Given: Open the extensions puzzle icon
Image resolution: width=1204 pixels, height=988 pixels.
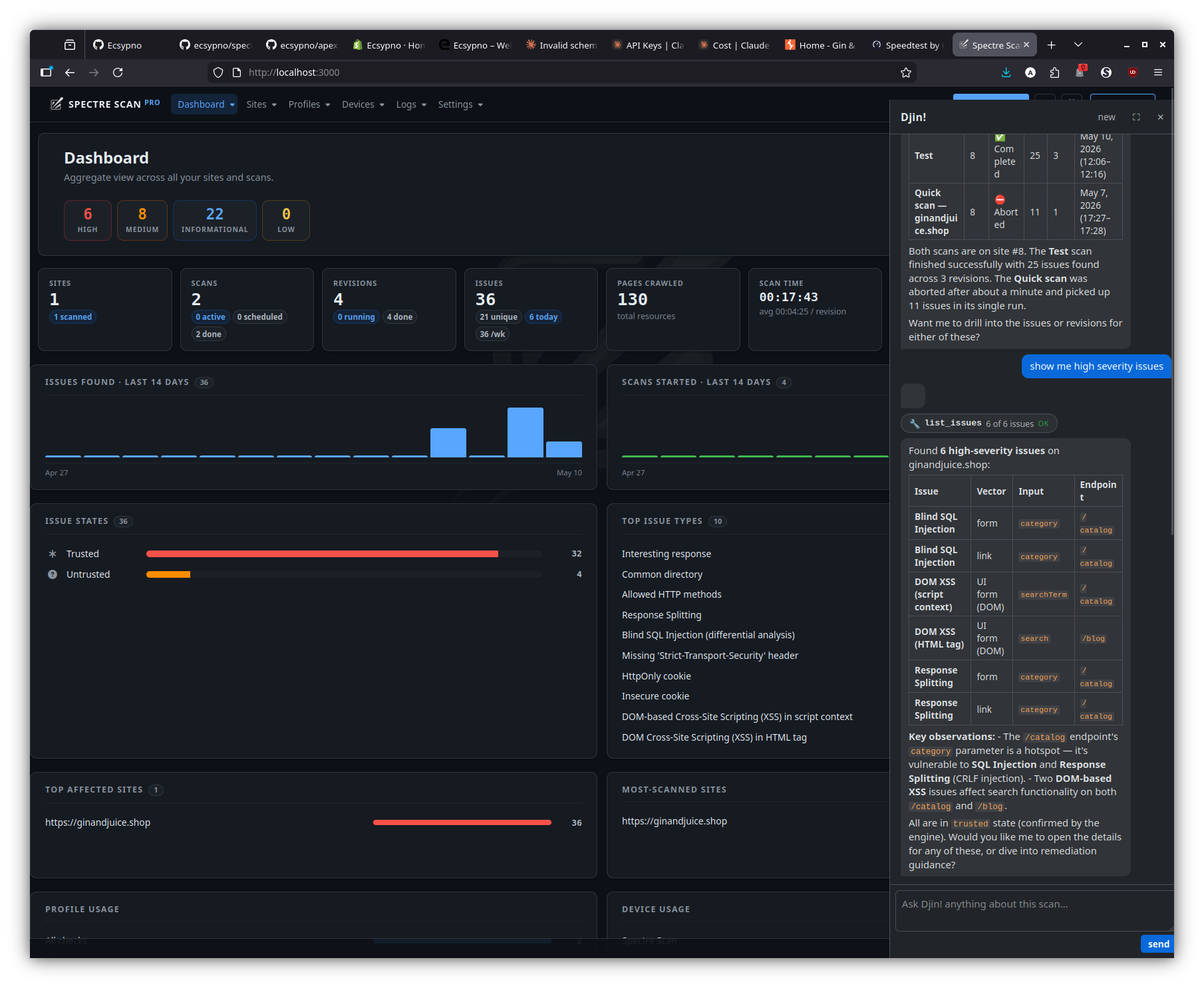Looking at the screenshot, I should 1054,72.
